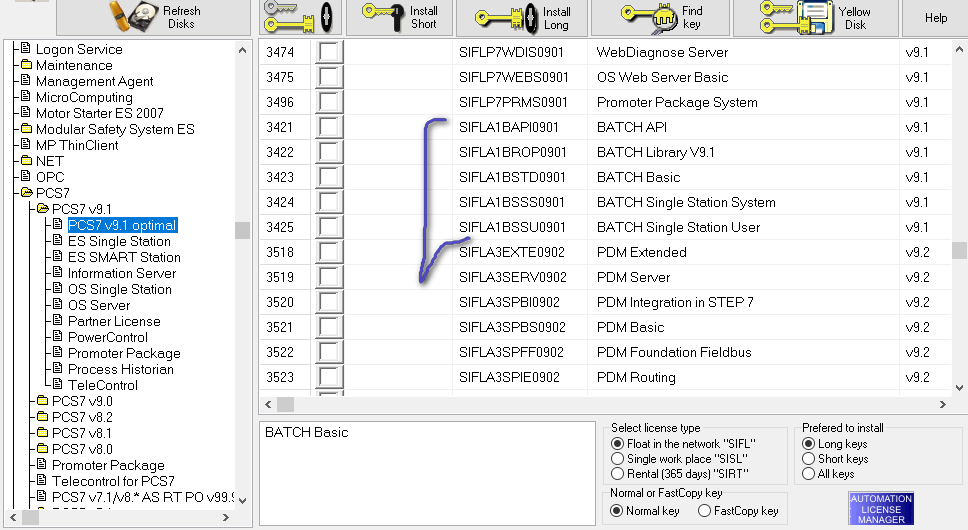Select ES SMART Station item

pyautogui.click(x=124, y=257)
